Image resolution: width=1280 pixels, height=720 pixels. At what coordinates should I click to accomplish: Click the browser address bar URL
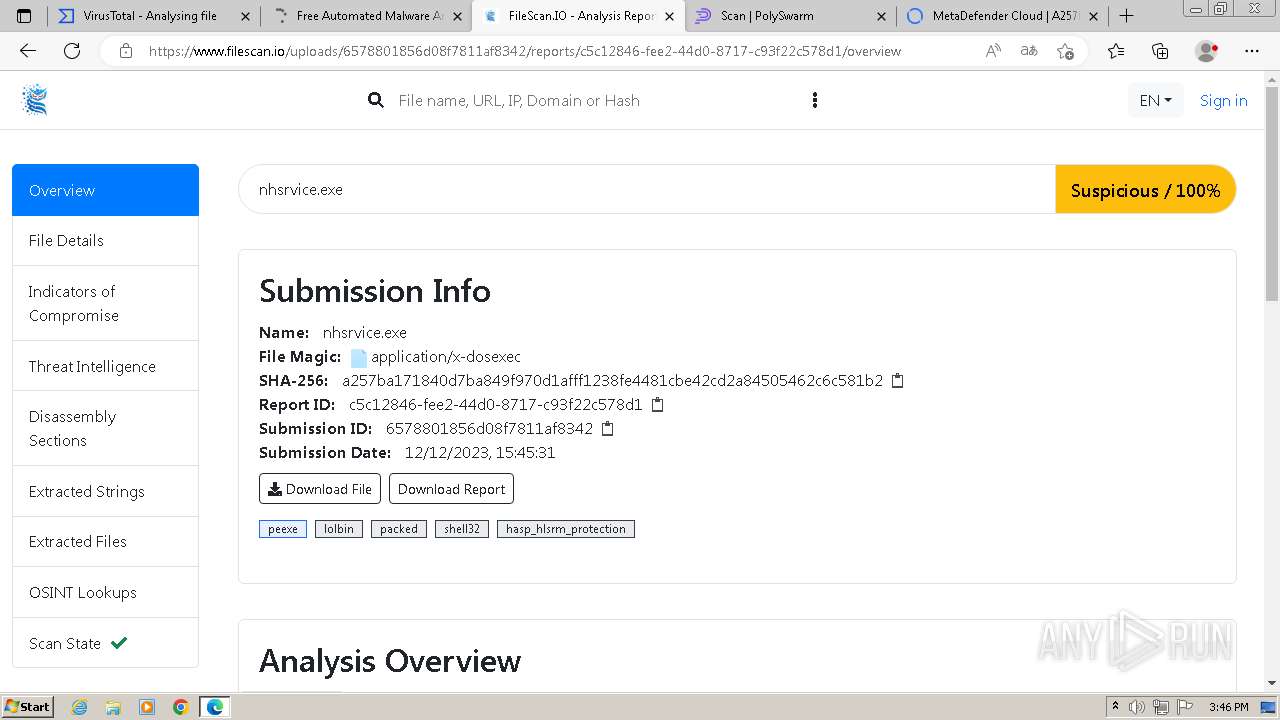pyautogui.click(x=525, y=51)
